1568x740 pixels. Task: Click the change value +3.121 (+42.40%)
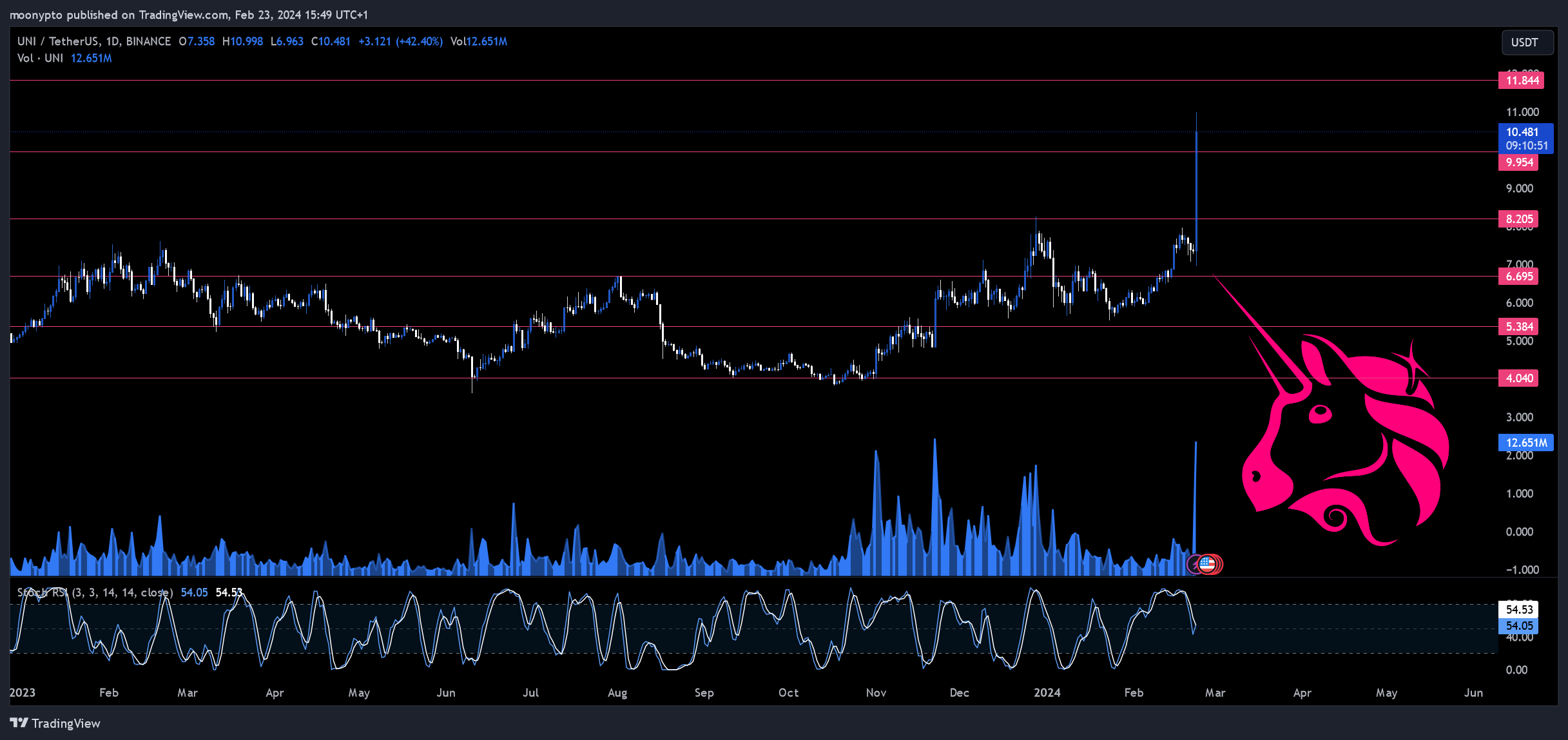pyautogui.click(x=400, y=41)
